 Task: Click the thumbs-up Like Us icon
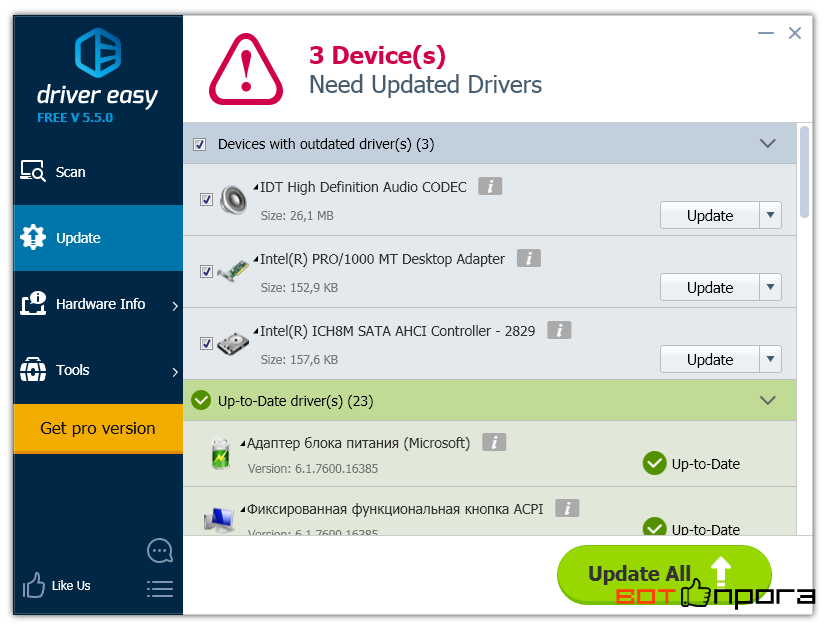point(34,585)
